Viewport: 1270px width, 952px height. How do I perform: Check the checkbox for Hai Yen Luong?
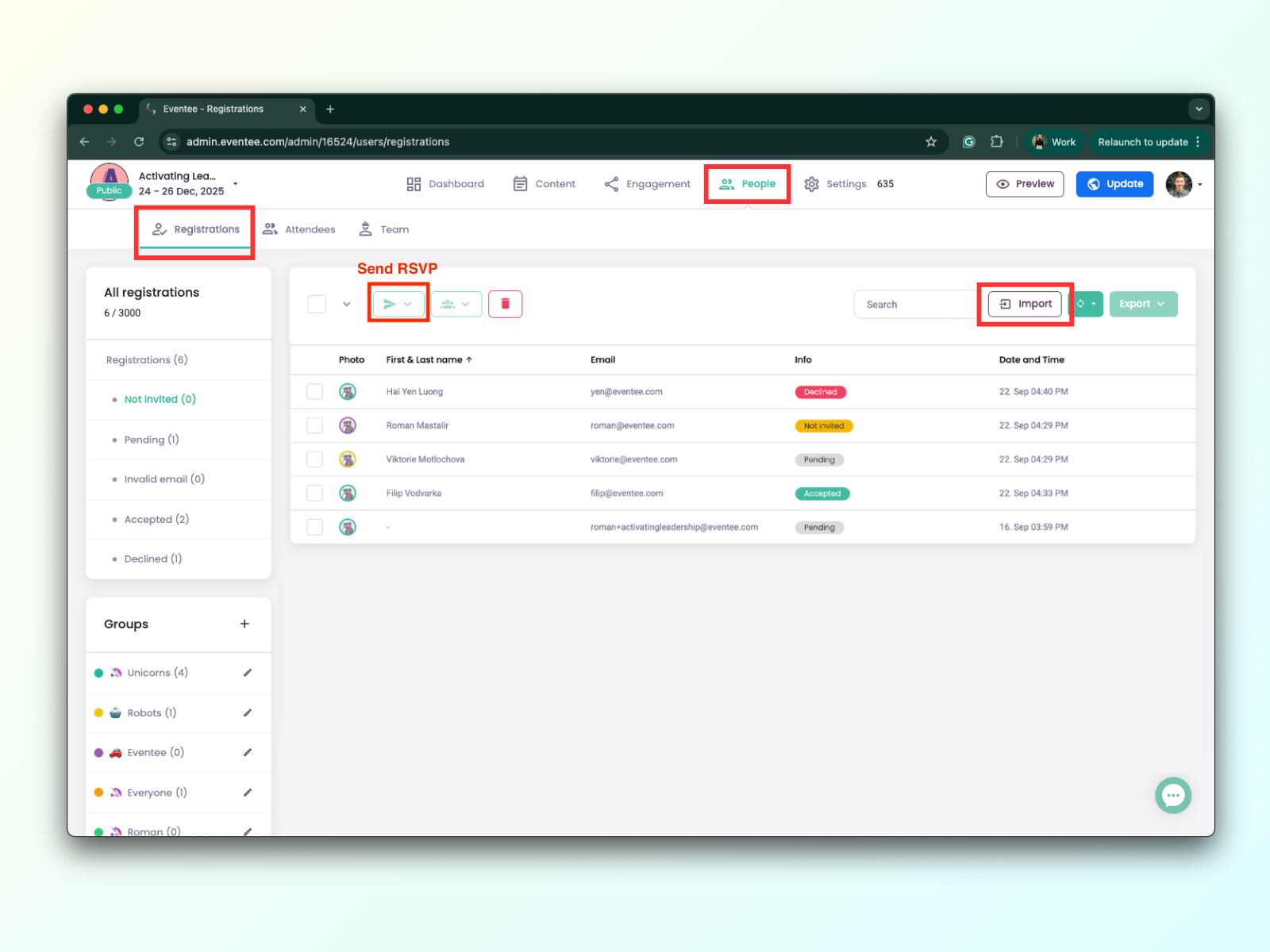pos(314,391)
